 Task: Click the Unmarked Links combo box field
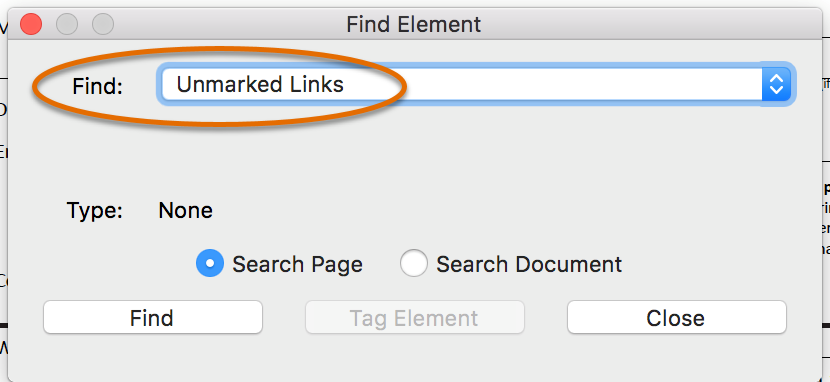point(476,84)
